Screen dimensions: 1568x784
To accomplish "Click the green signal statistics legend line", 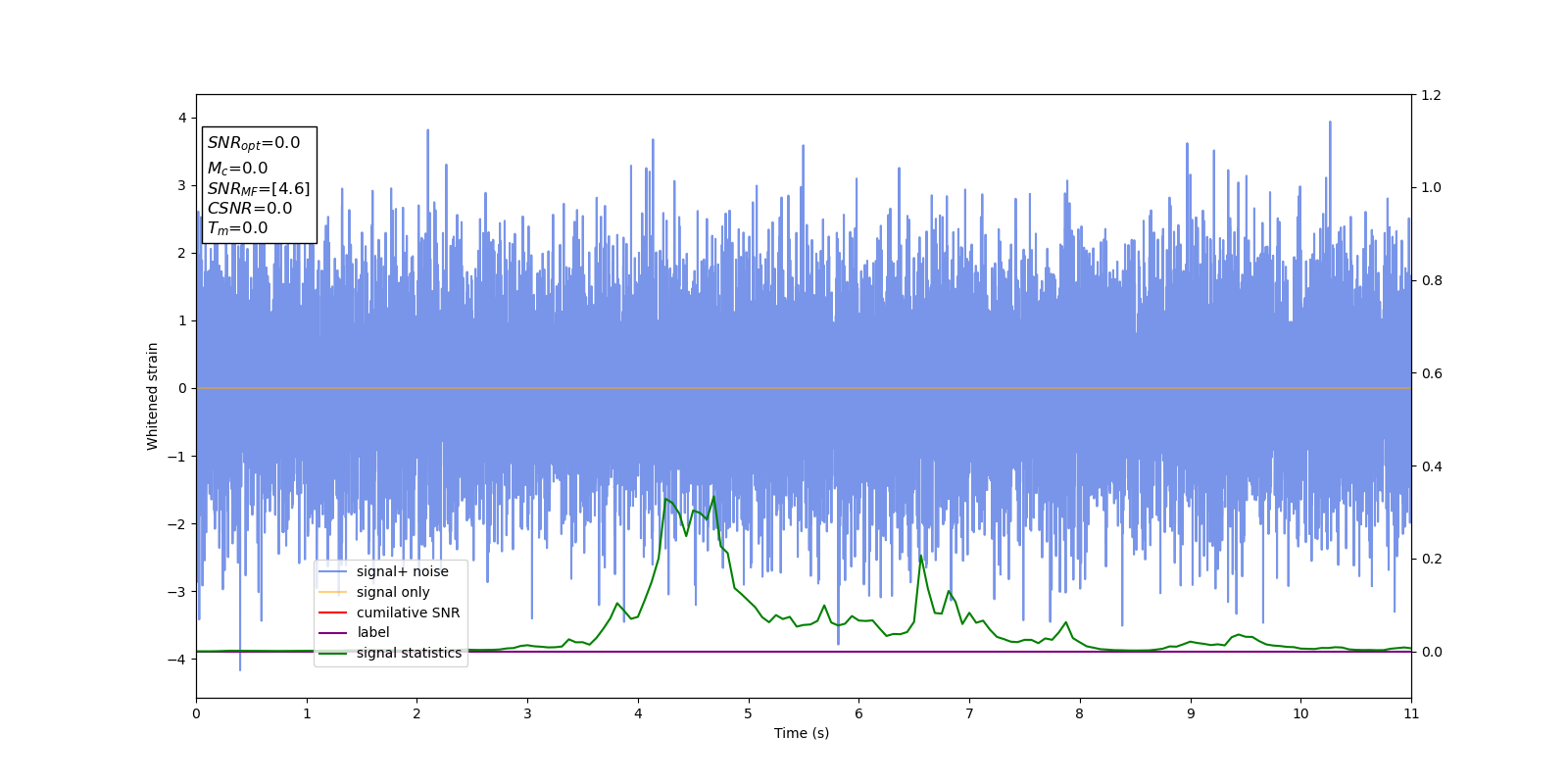I will click(333, 654).
